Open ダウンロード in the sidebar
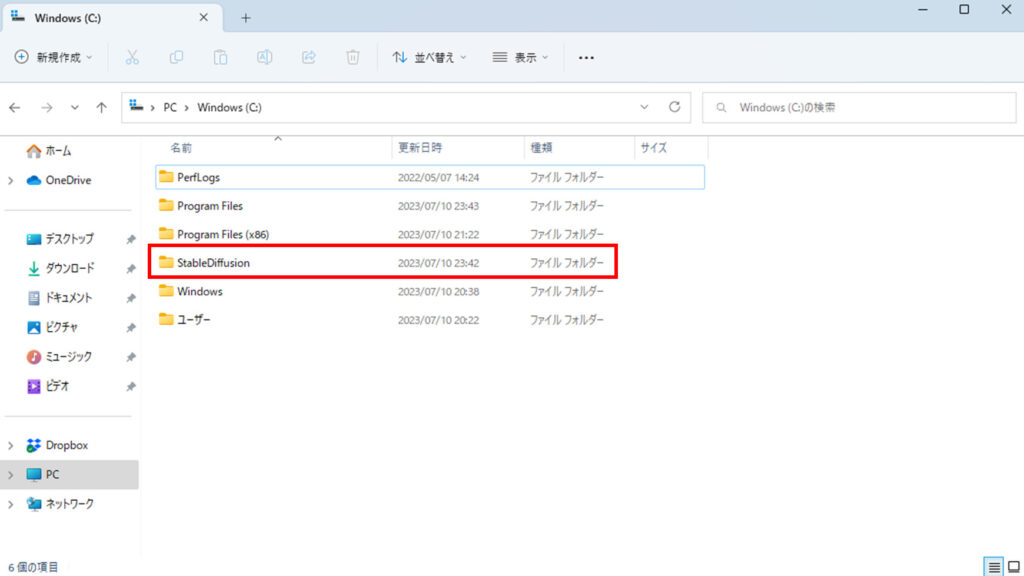 [x=70, y=268]
